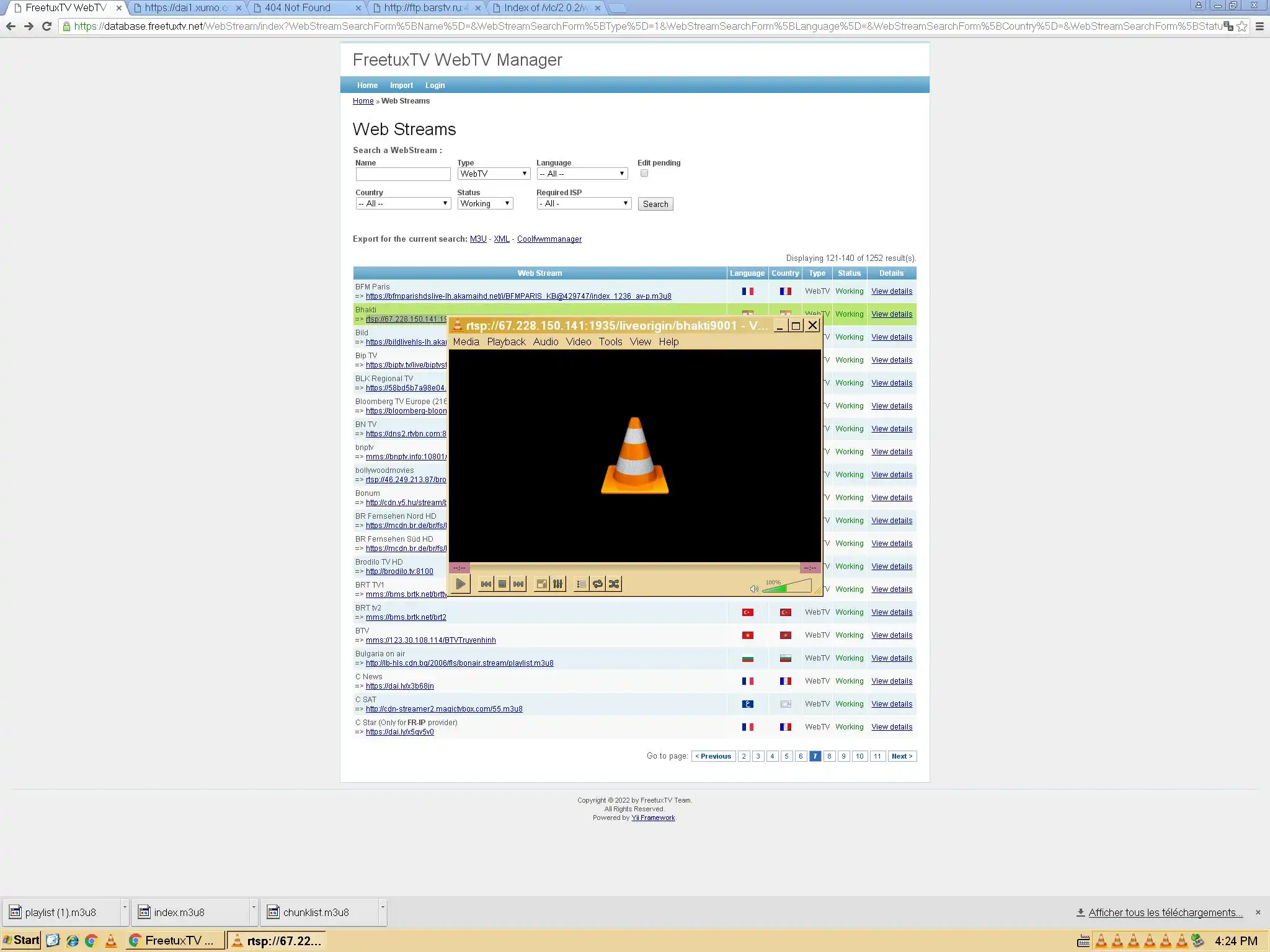Click the Name search input field
This screenshot has width=1270, height=952.
pyautogui.click(x=402, y=174)
